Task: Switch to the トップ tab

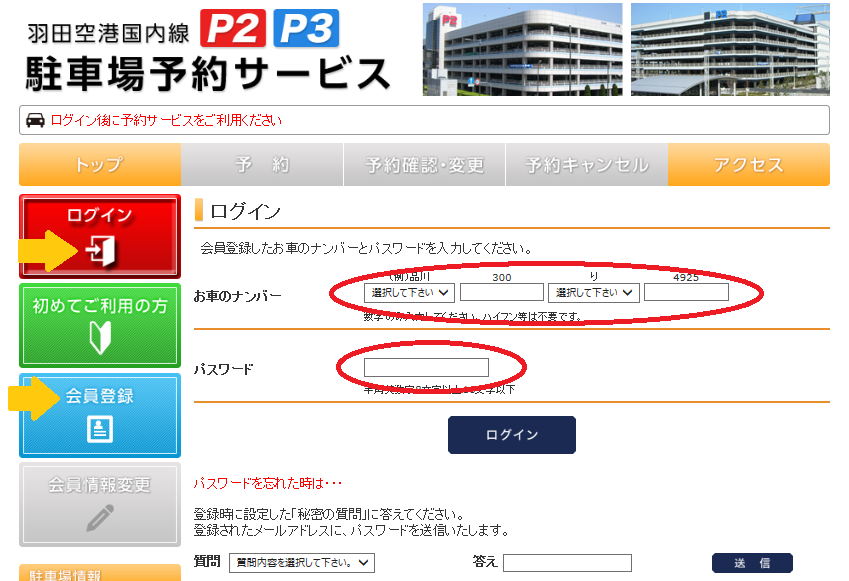Action: click(100, 165)
